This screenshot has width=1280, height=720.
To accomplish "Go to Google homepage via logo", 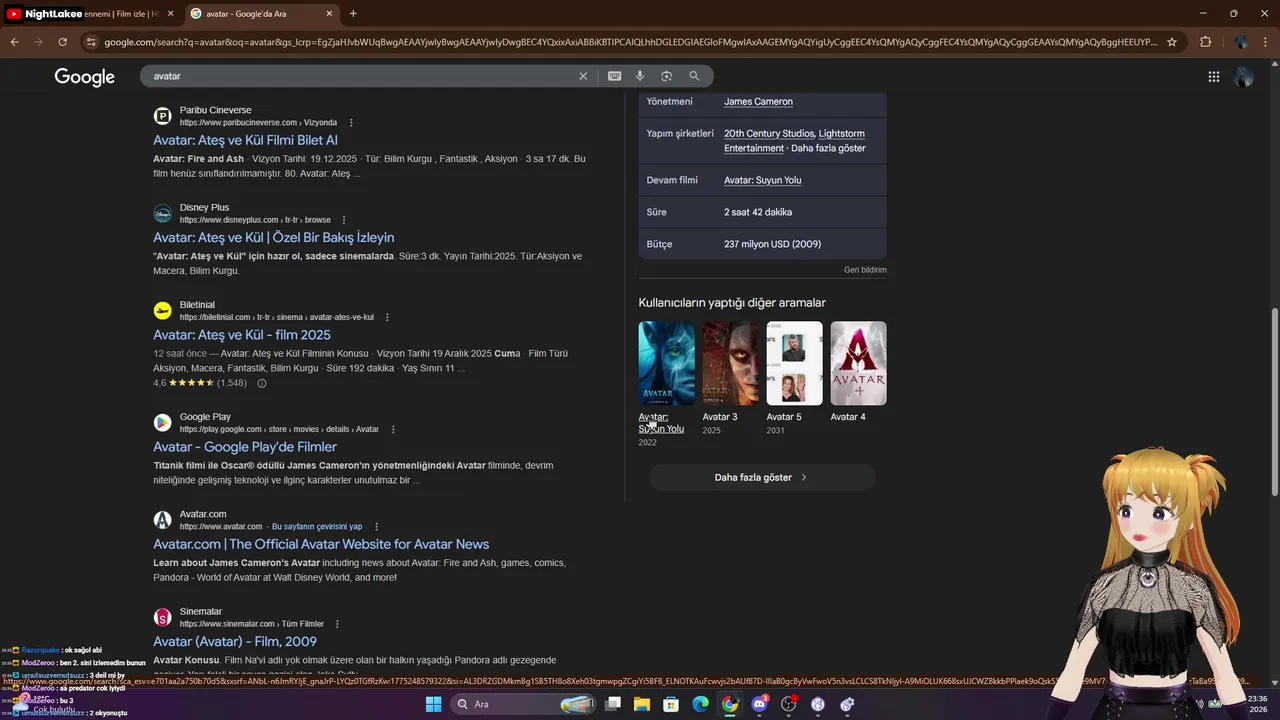I will tap(84, 77).
